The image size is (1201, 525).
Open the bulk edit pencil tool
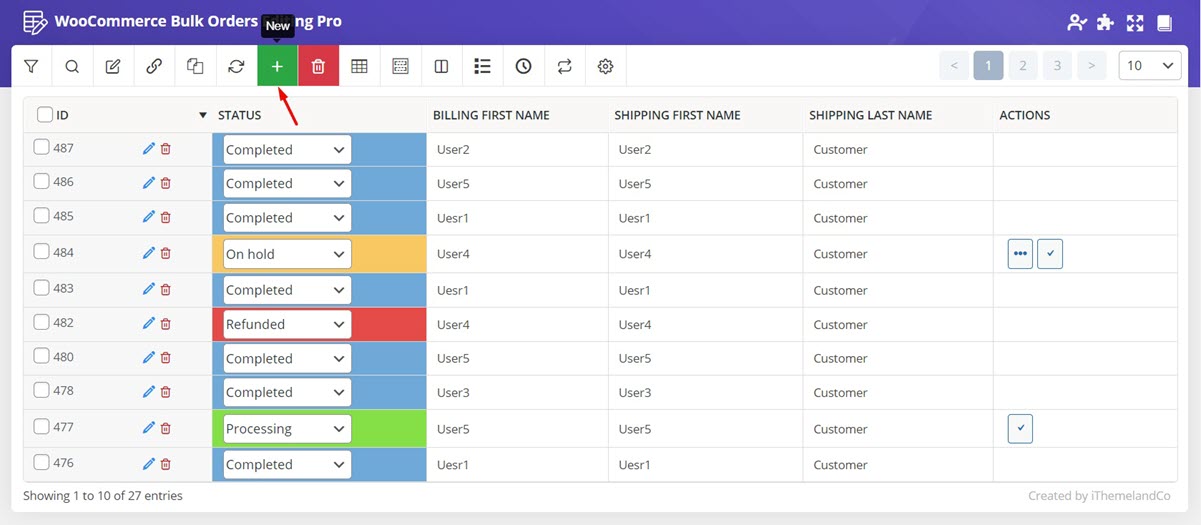pyautogui.click(x=113, y=66)
